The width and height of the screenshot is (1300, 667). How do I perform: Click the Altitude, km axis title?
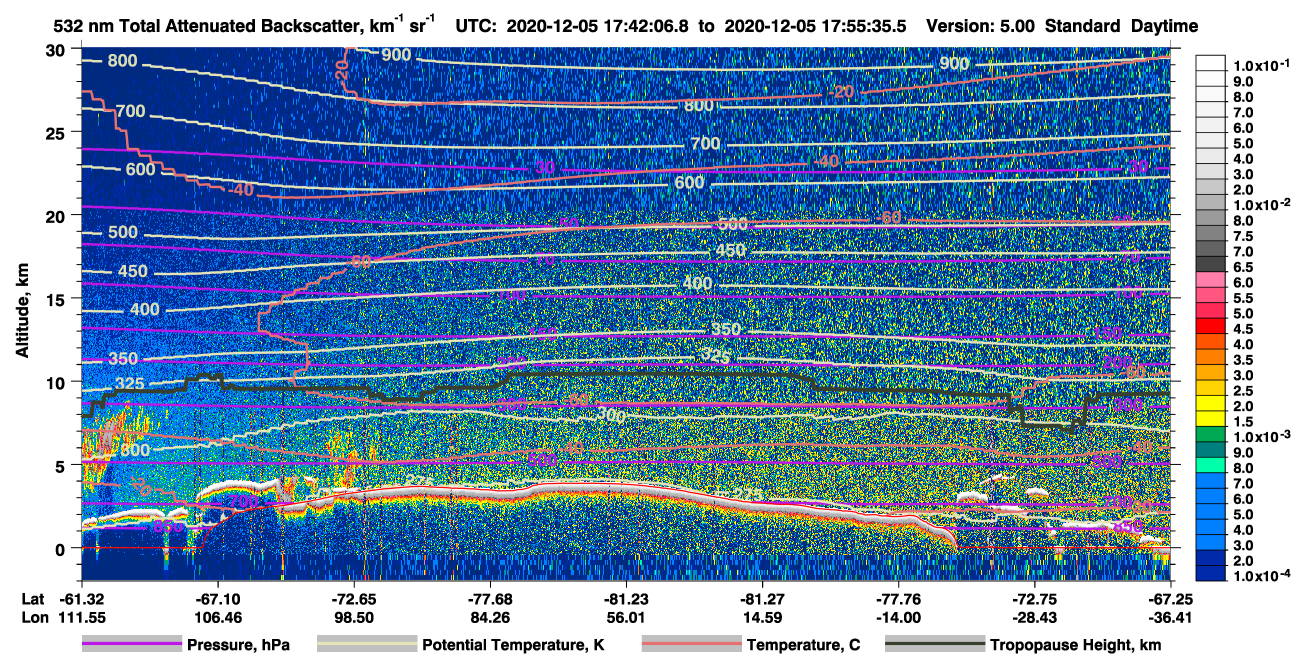pyautogui.click(x=21, y=313)
